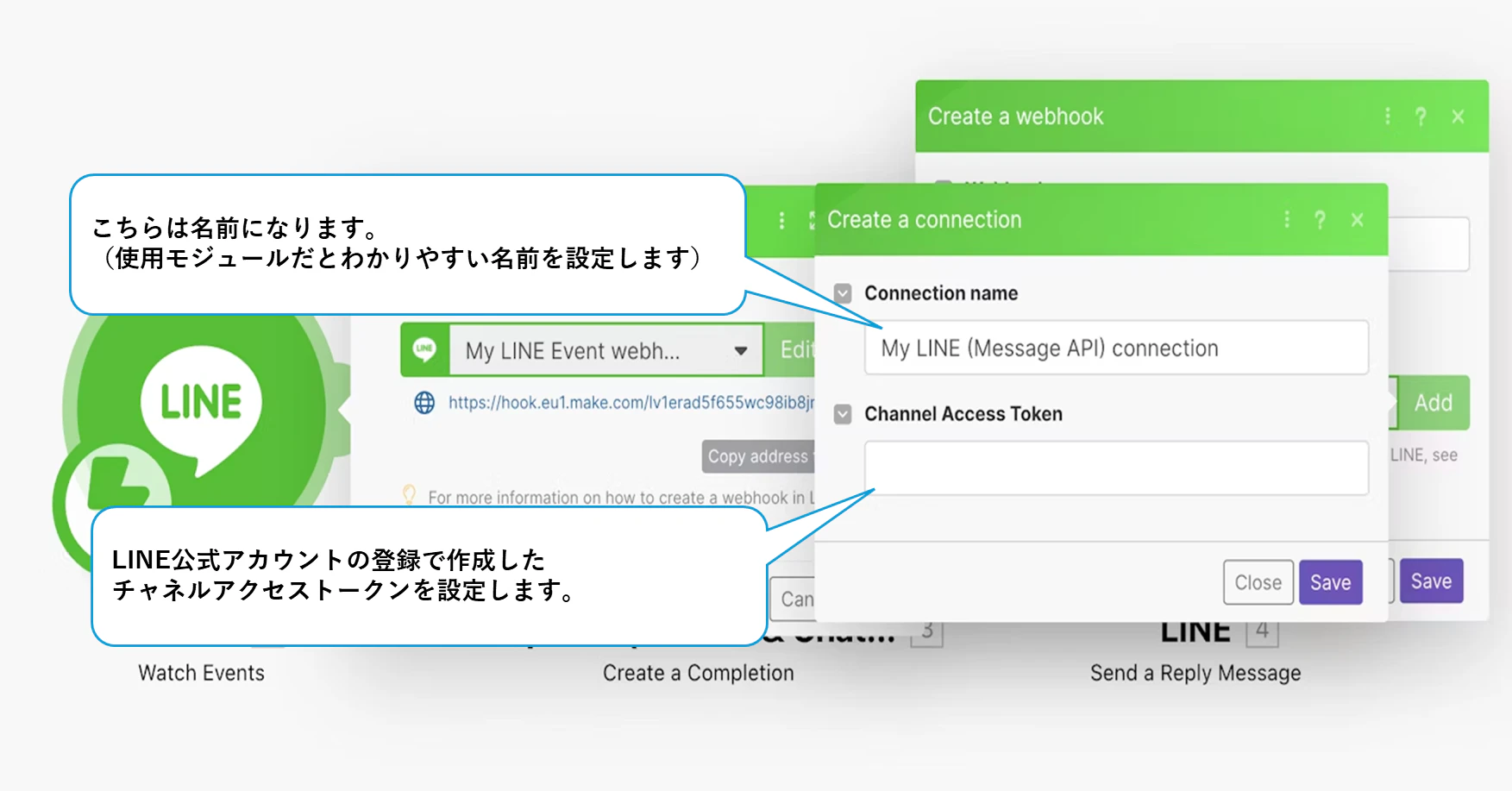Screen dimensions: 1512x791
Task: Open help in Create a connection dialog
Action: (1320, 220)
